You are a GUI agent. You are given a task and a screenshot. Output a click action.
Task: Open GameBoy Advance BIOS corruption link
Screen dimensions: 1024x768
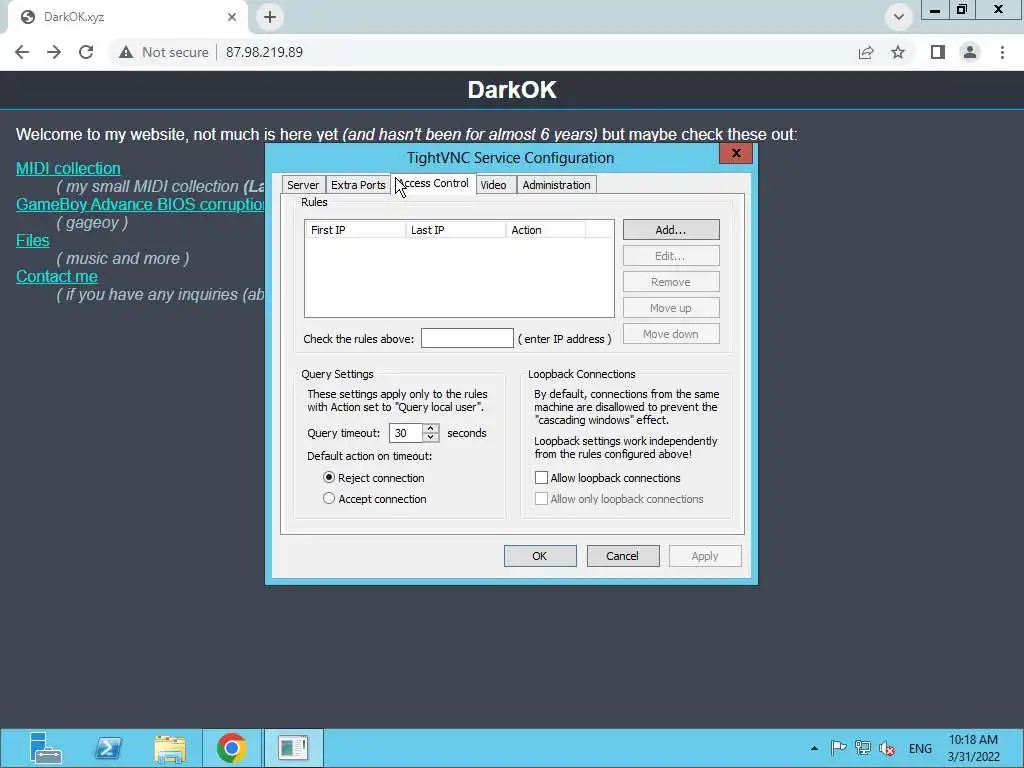point(140,204)
